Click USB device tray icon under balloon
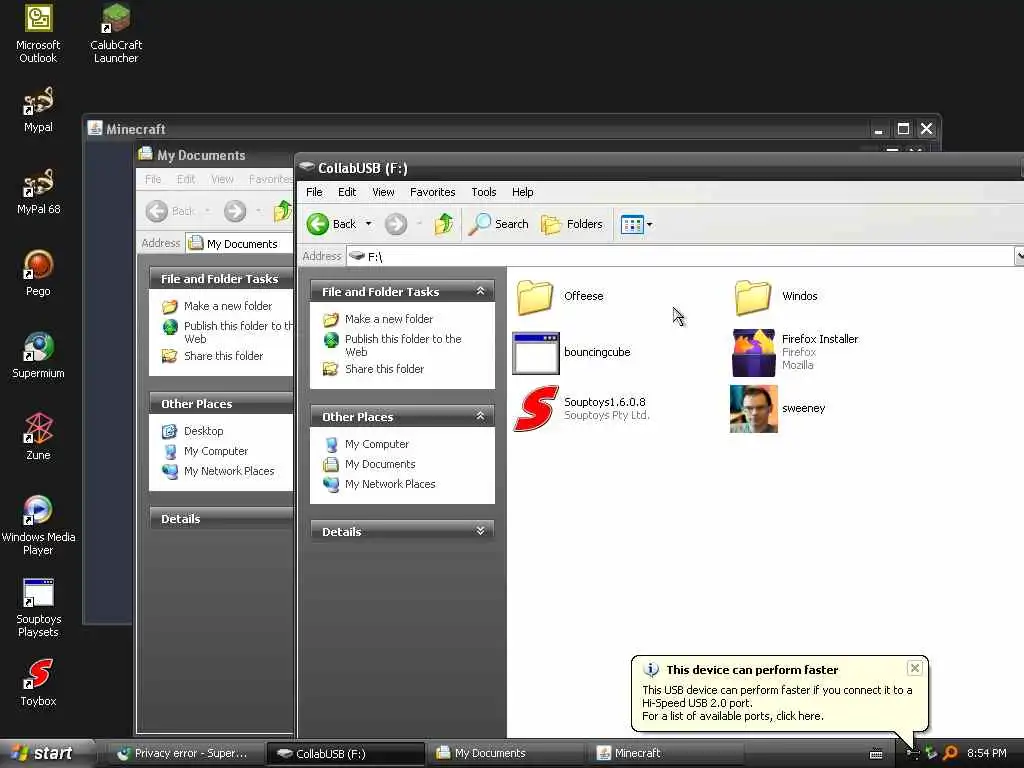This screenshot has width=1024, height=768. coord(913,754)
